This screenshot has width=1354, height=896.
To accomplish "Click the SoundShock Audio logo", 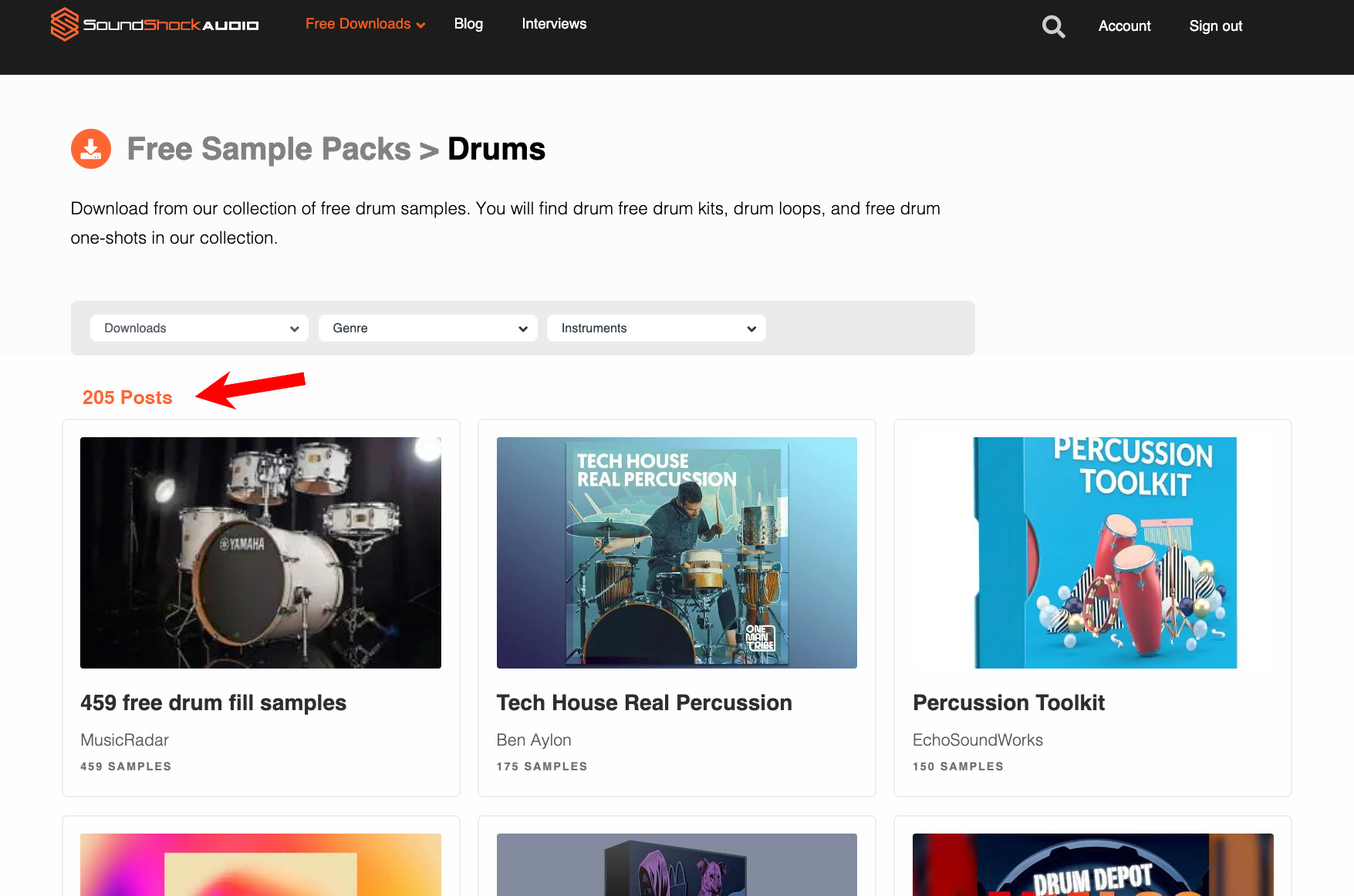I will [154, 25].
